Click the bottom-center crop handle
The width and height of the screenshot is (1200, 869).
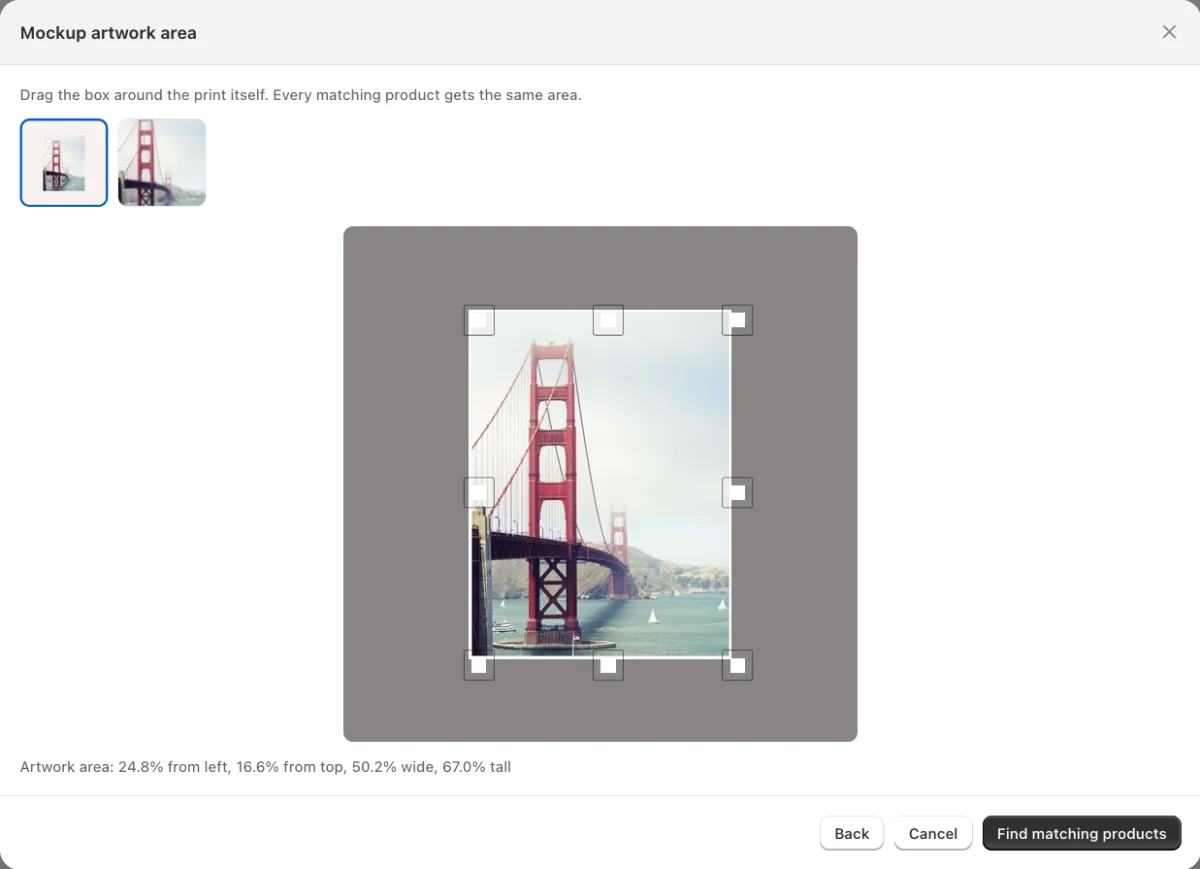pyautogui.click(x=608, y=665)
